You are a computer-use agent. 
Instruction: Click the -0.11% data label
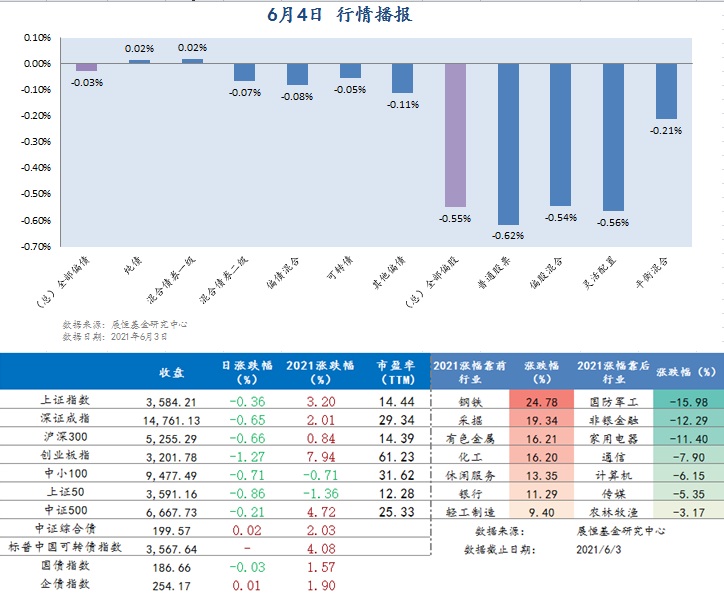[x=403, y=105]
